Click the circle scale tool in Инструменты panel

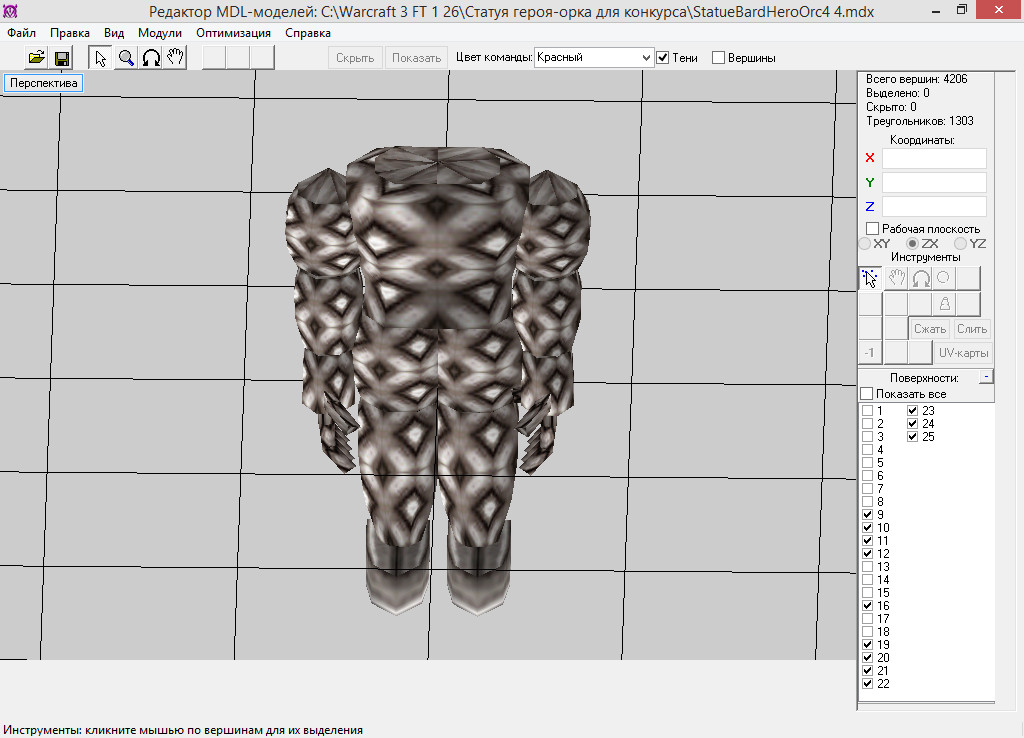pos(944,278)
